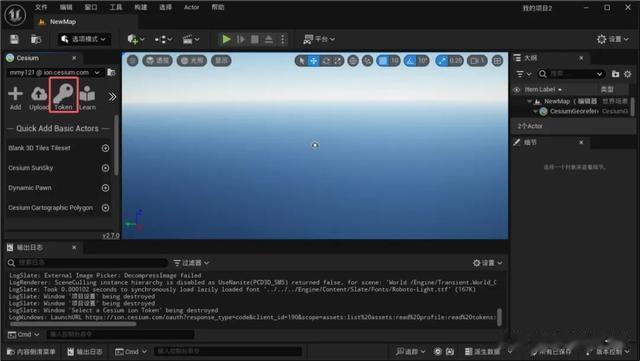Screen dimensions: 640x361
Task: Open the Blueprints toolbar dropdown
Action: [x=163, y=39]
